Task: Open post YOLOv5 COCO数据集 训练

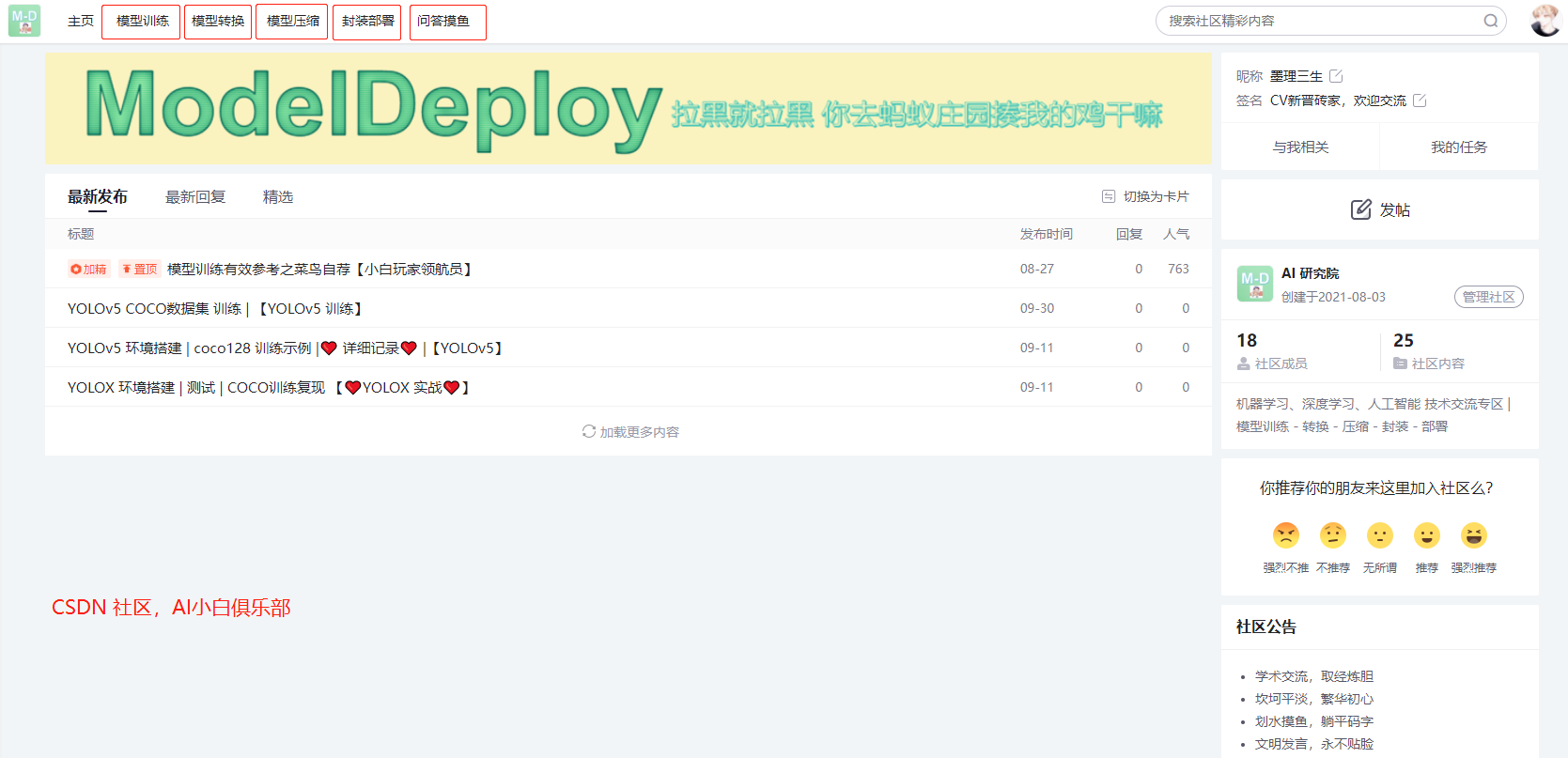Action: coord(216,308)
